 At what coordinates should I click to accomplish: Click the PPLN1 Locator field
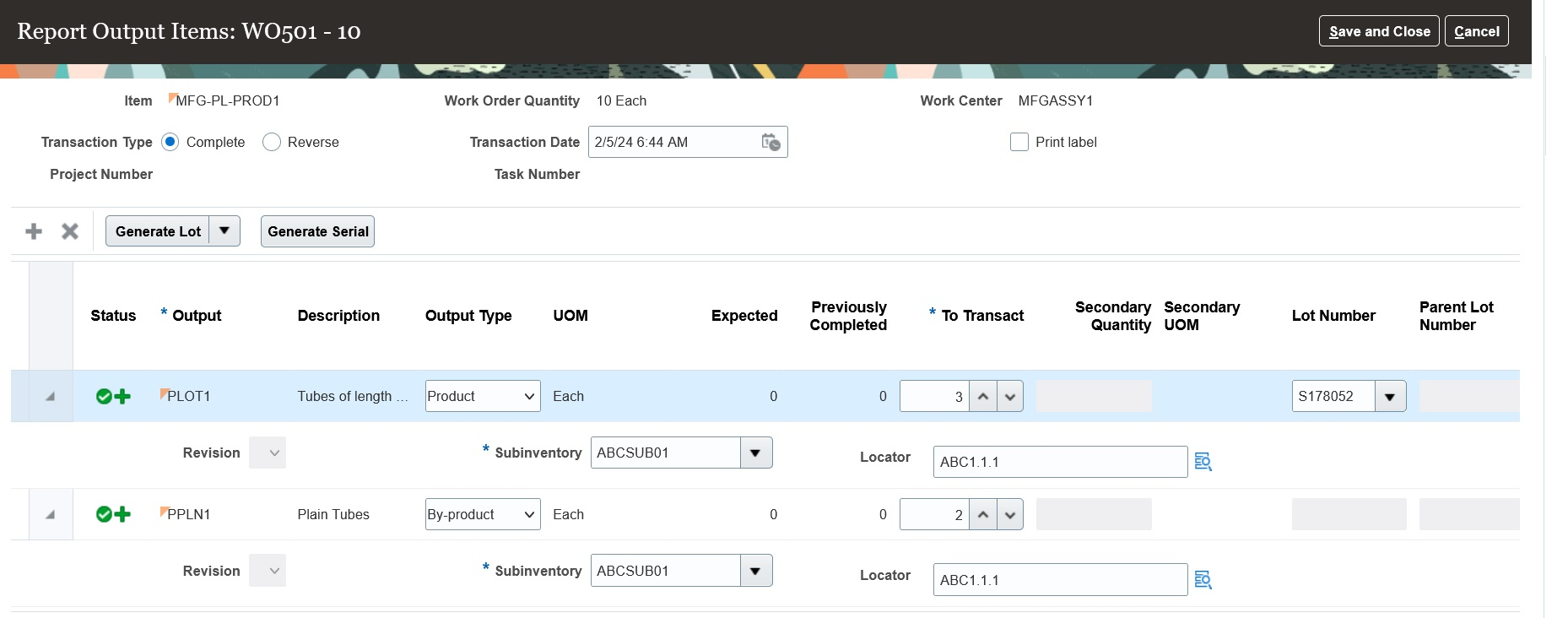tap(1060, 580)
